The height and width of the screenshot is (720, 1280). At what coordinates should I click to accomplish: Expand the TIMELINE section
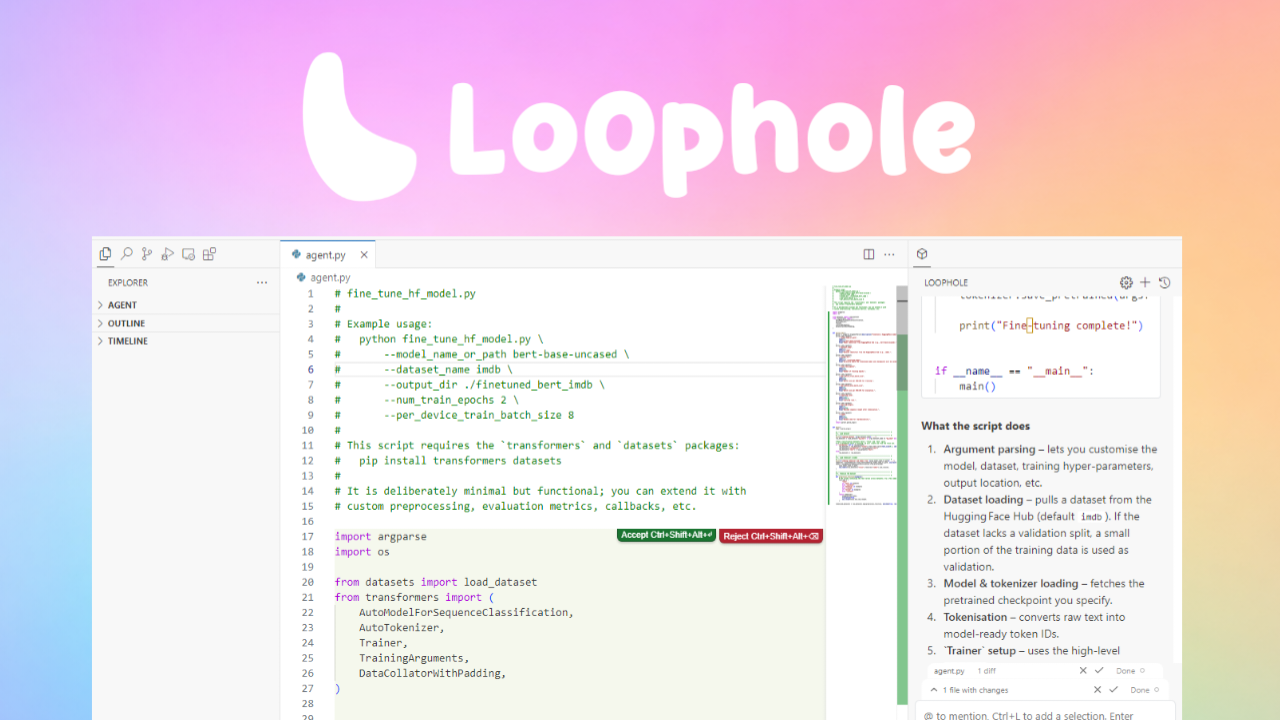[186, 341]
